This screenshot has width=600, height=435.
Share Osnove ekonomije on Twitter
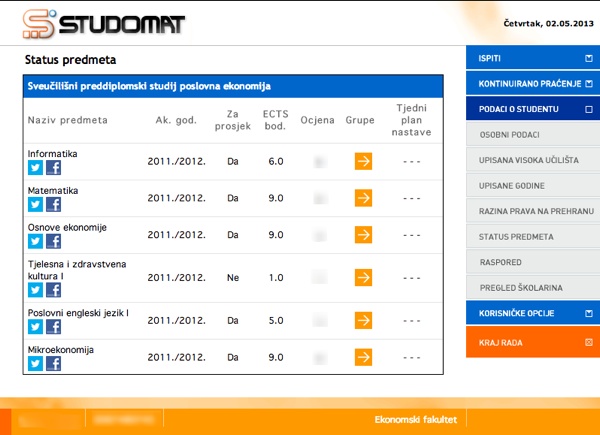(35, 241)
